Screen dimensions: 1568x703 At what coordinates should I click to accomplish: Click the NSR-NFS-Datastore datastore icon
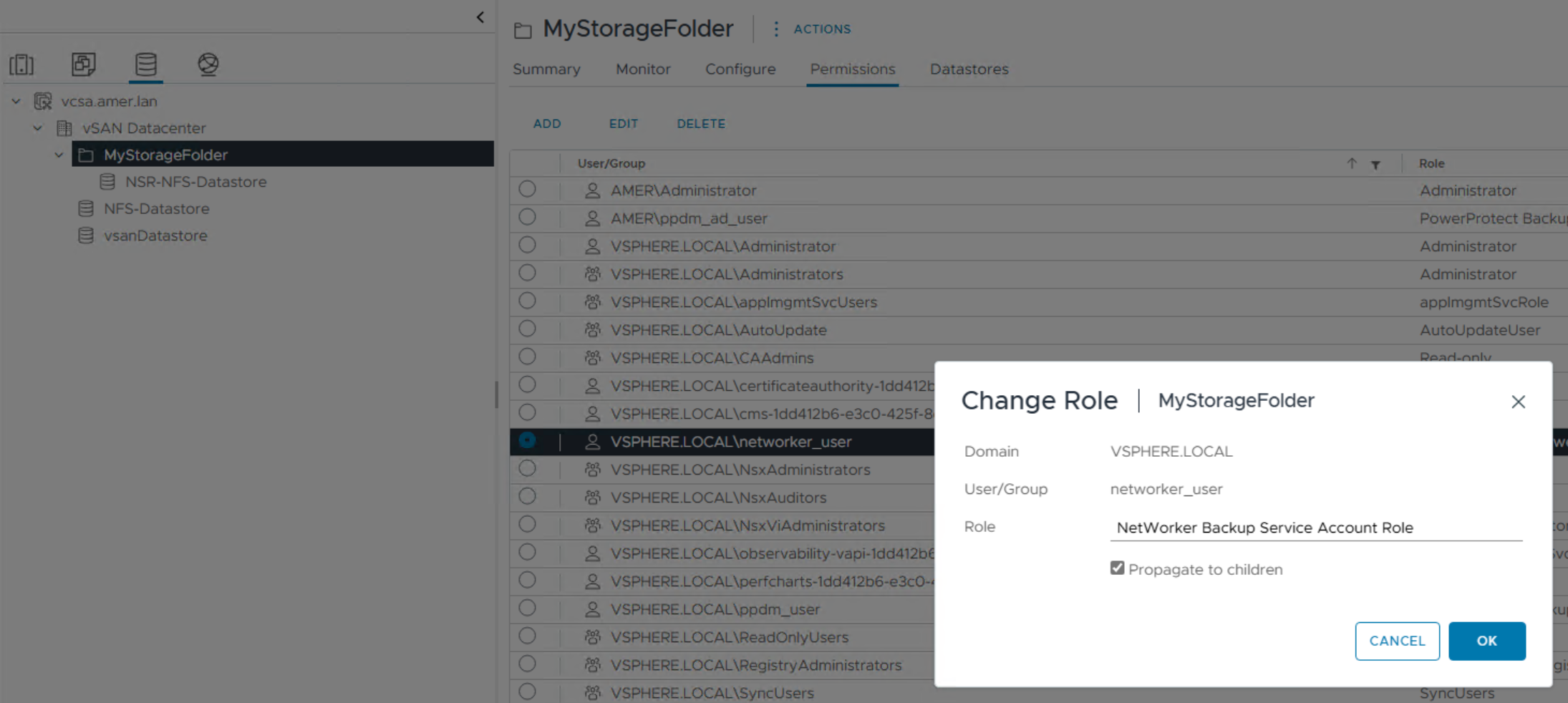(107, 182)
